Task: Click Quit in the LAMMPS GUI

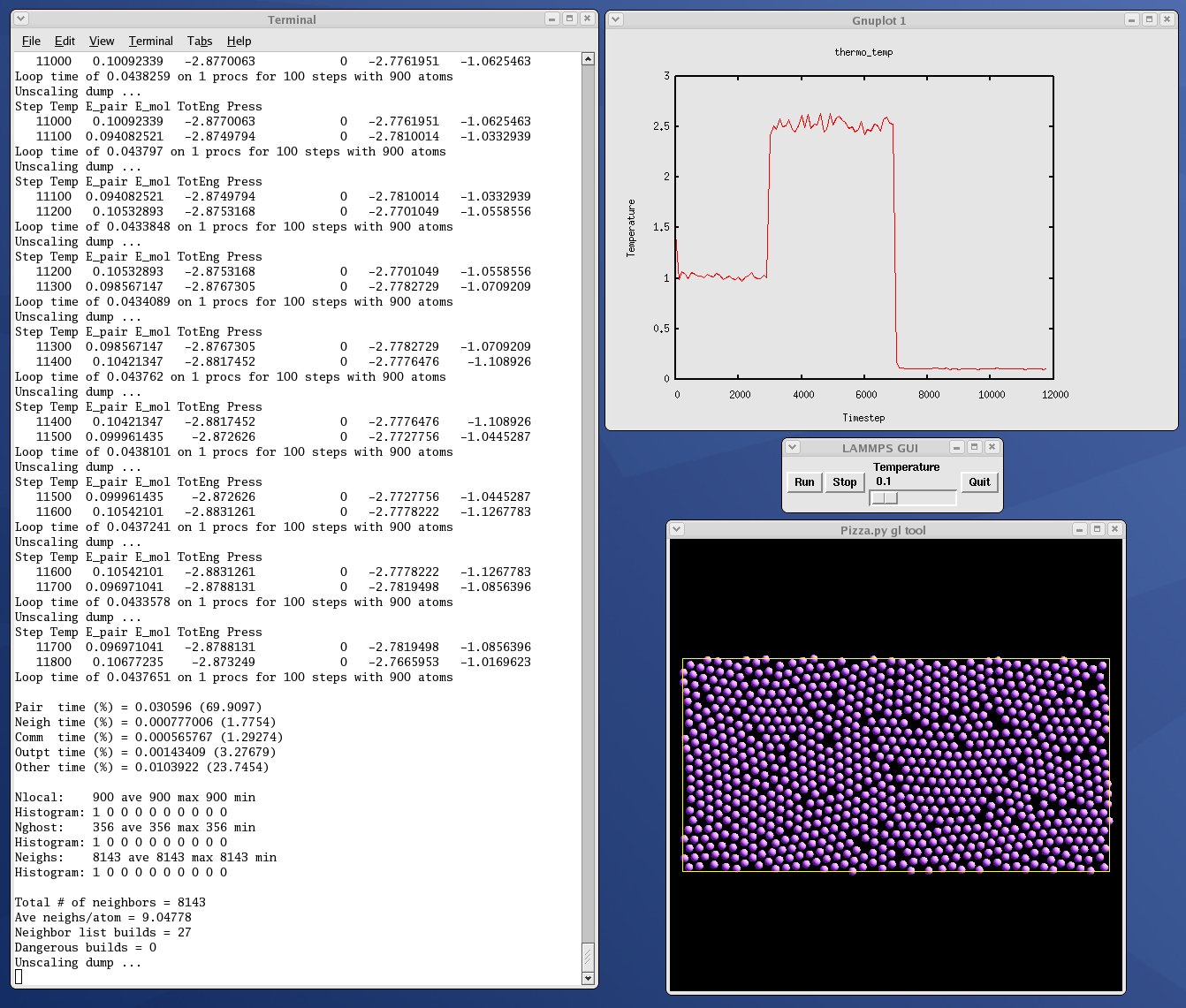Action: (979, 482)
